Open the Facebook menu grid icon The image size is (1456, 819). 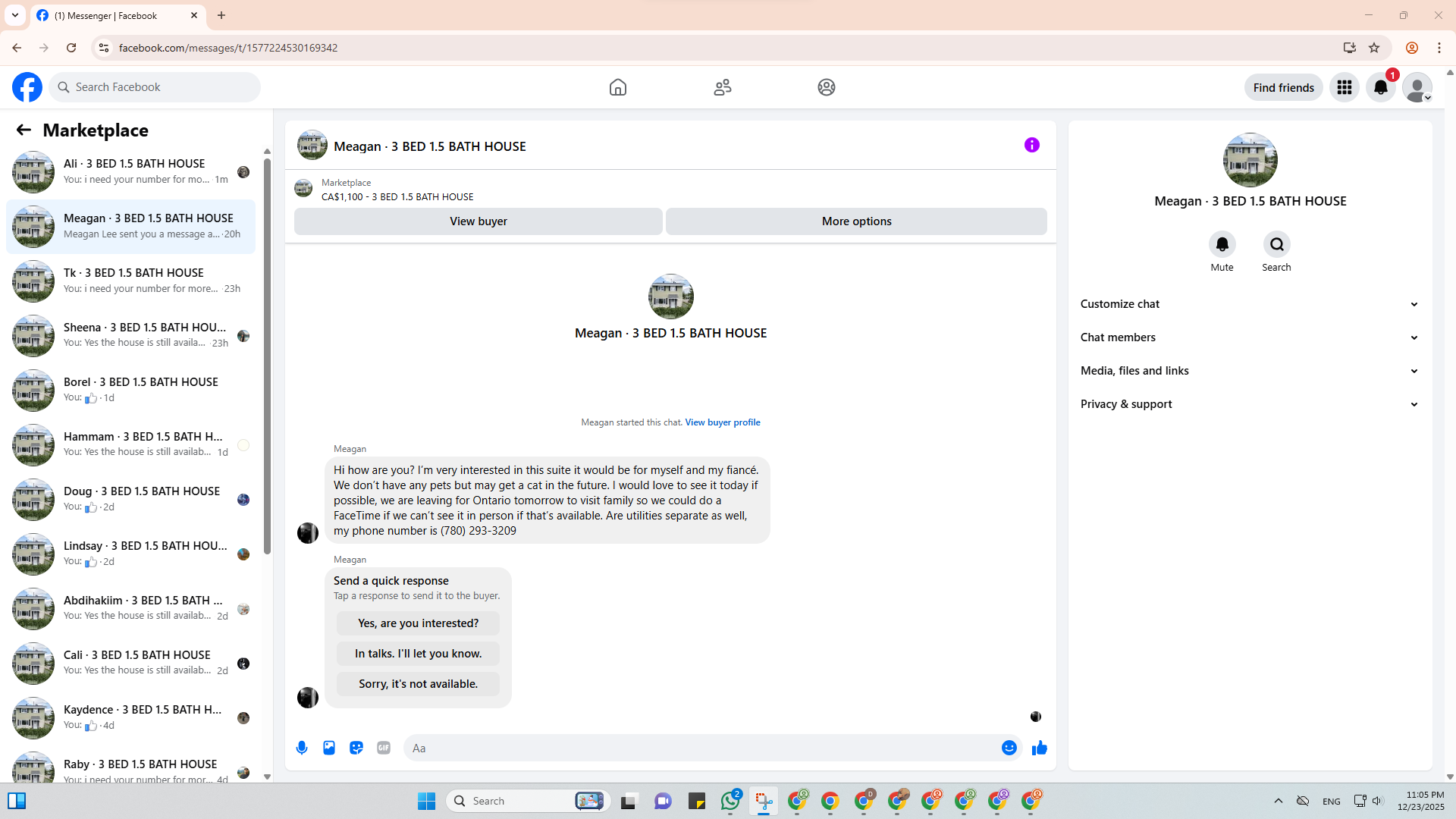pyautogui.click(x=1344, y=87)
